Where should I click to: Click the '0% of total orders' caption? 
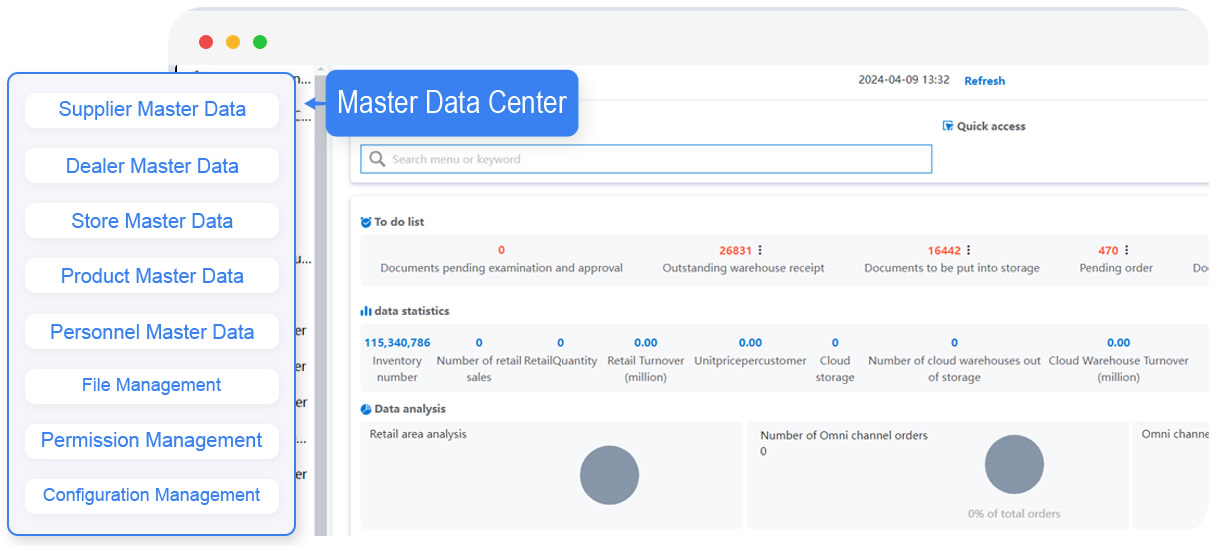click(1014, 514)
